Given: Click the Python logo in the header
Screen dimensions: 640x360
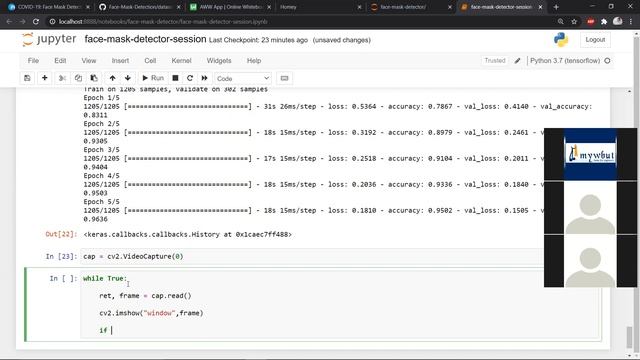Looking at the screenshot, I should coord(561,40).
